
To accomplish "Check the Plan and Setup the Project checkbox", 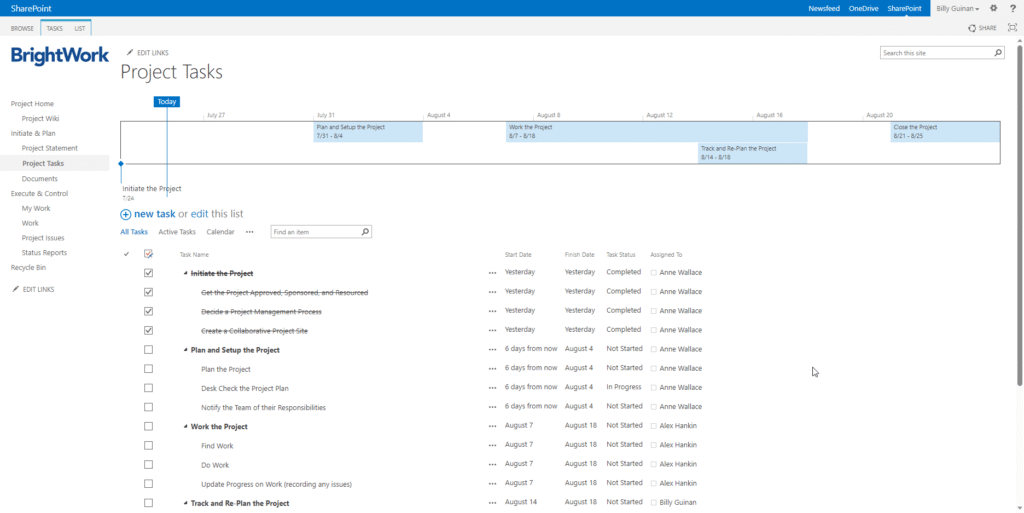I will (149, 350).
